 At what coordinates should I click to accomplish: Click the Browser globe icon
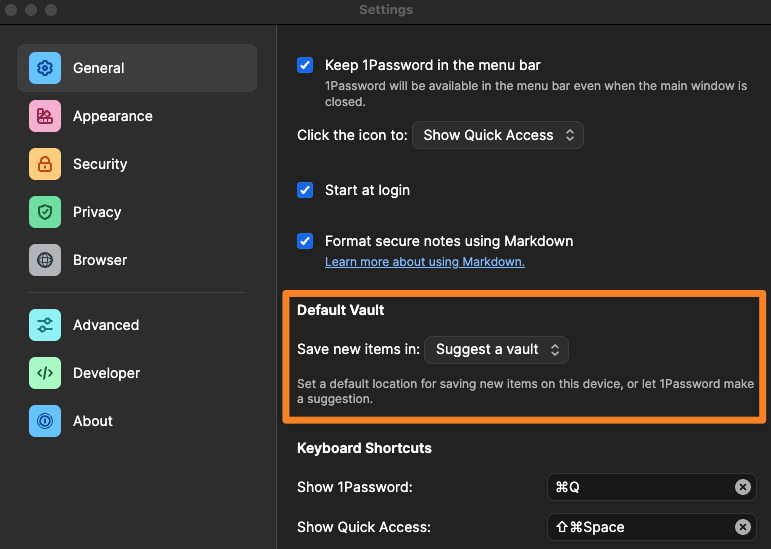pyautogui.click(x=45, y=260)
